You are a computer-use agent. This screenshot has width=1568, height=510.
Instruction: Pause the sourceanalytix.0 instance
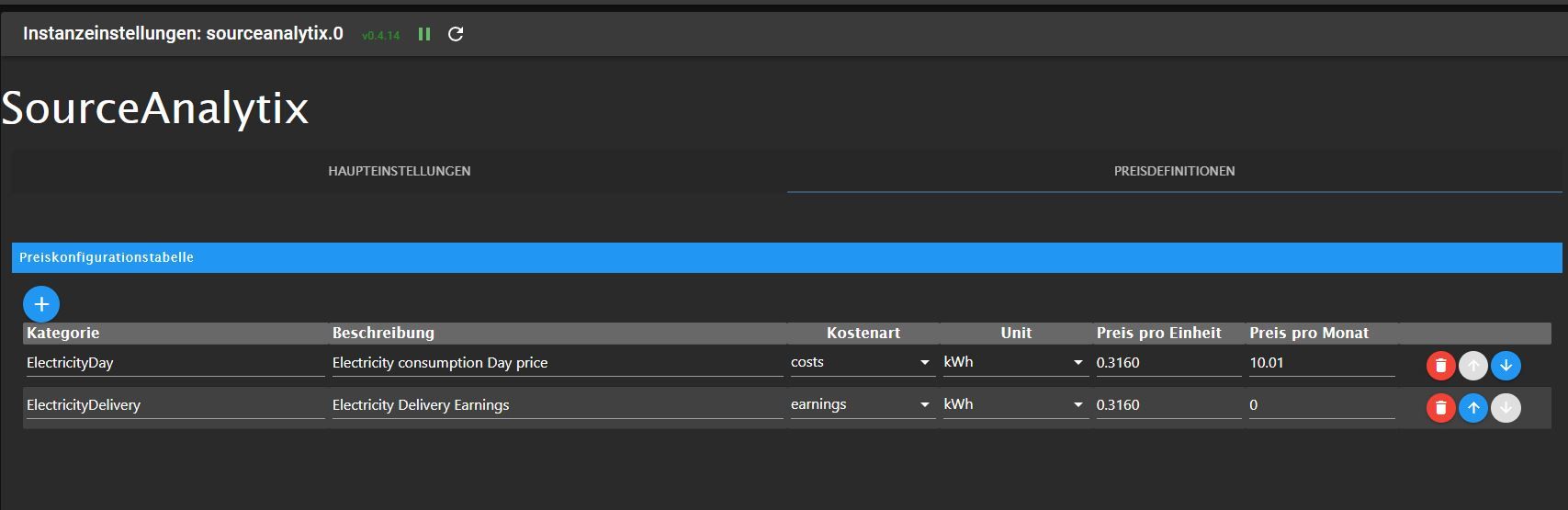click(x=424, y=34)
